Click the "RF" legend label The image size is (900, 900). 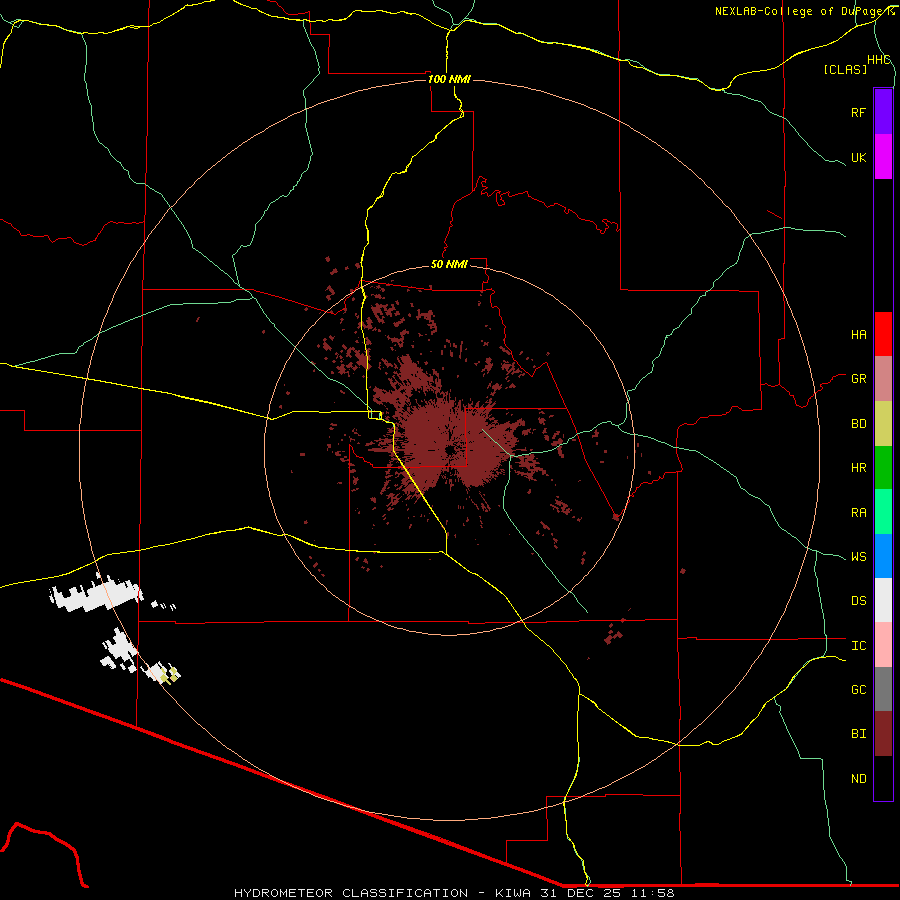(x=858, y=112)
